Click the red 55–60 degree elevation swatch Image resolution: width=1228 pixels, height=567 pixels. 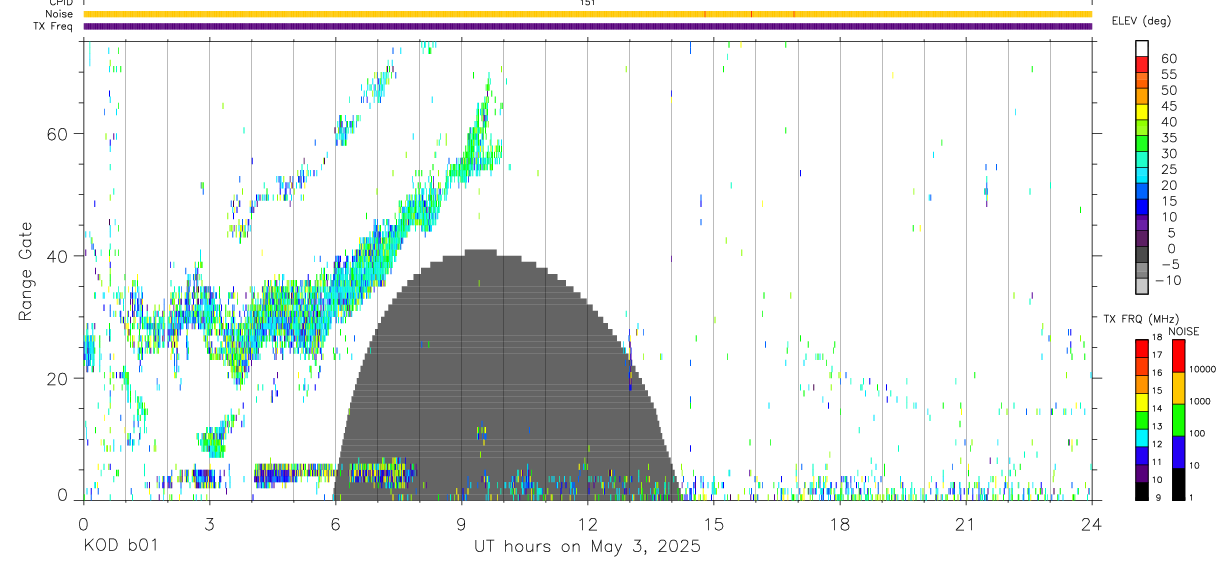(x=1142, y=66)
